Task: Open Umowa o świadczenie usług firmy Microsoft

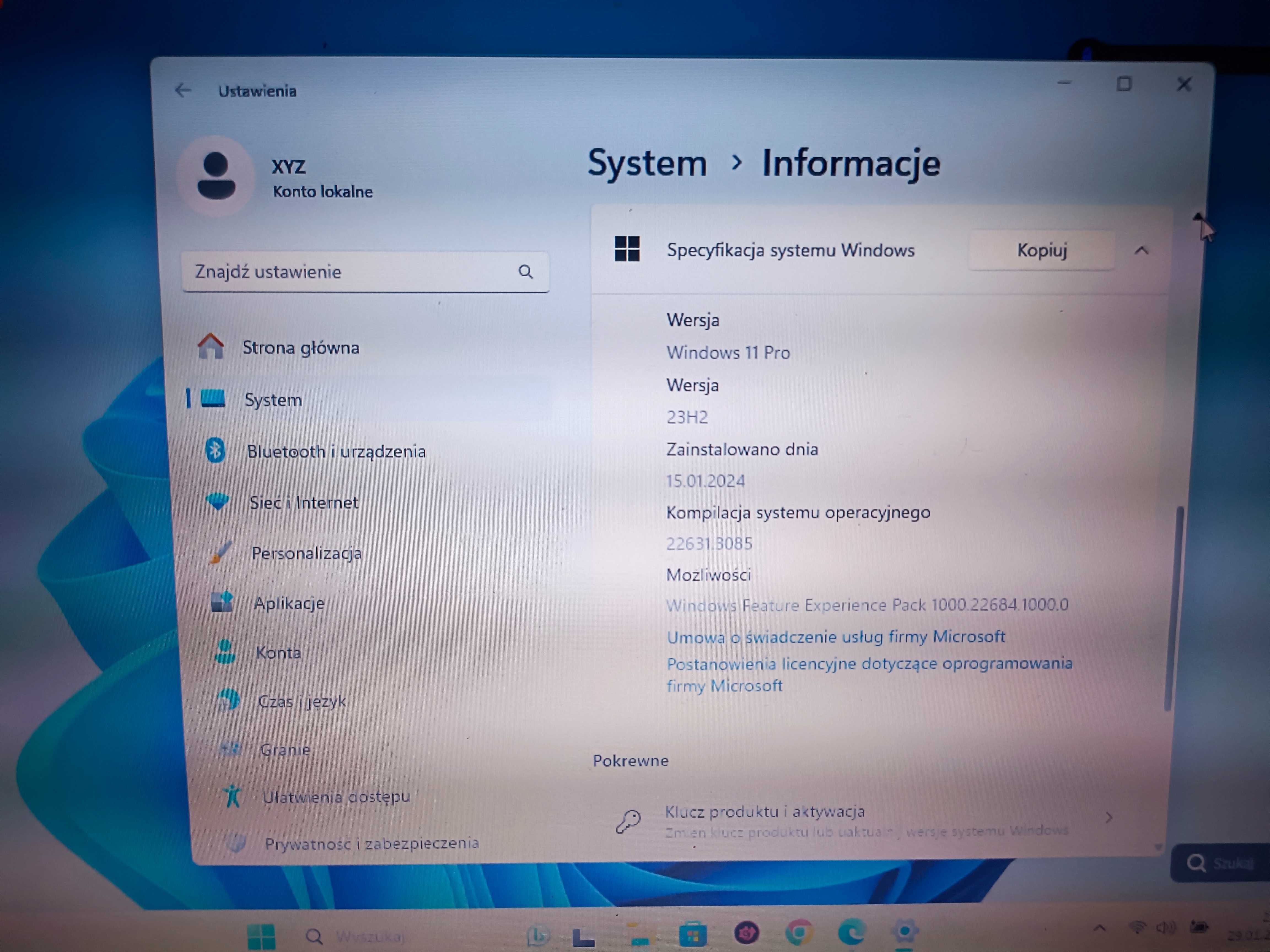Action: [x=836, y=637]
